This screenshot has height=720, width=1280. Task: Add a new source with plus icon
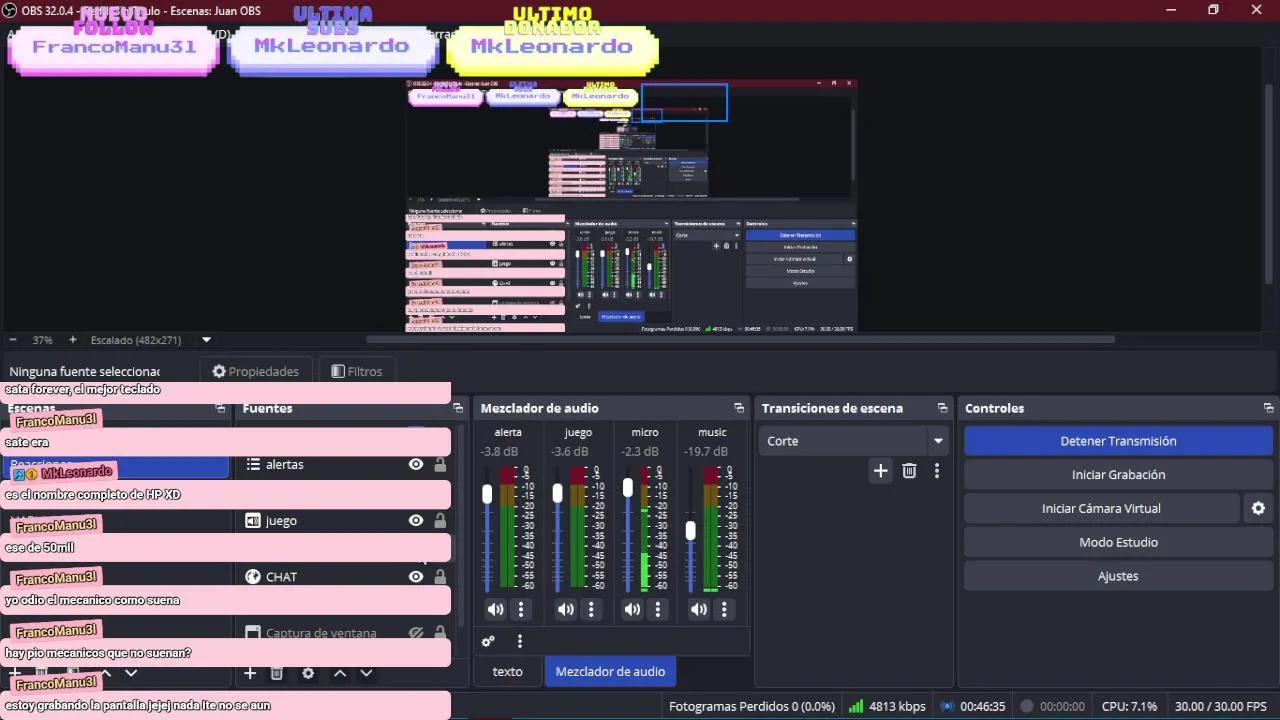[250, 673]
